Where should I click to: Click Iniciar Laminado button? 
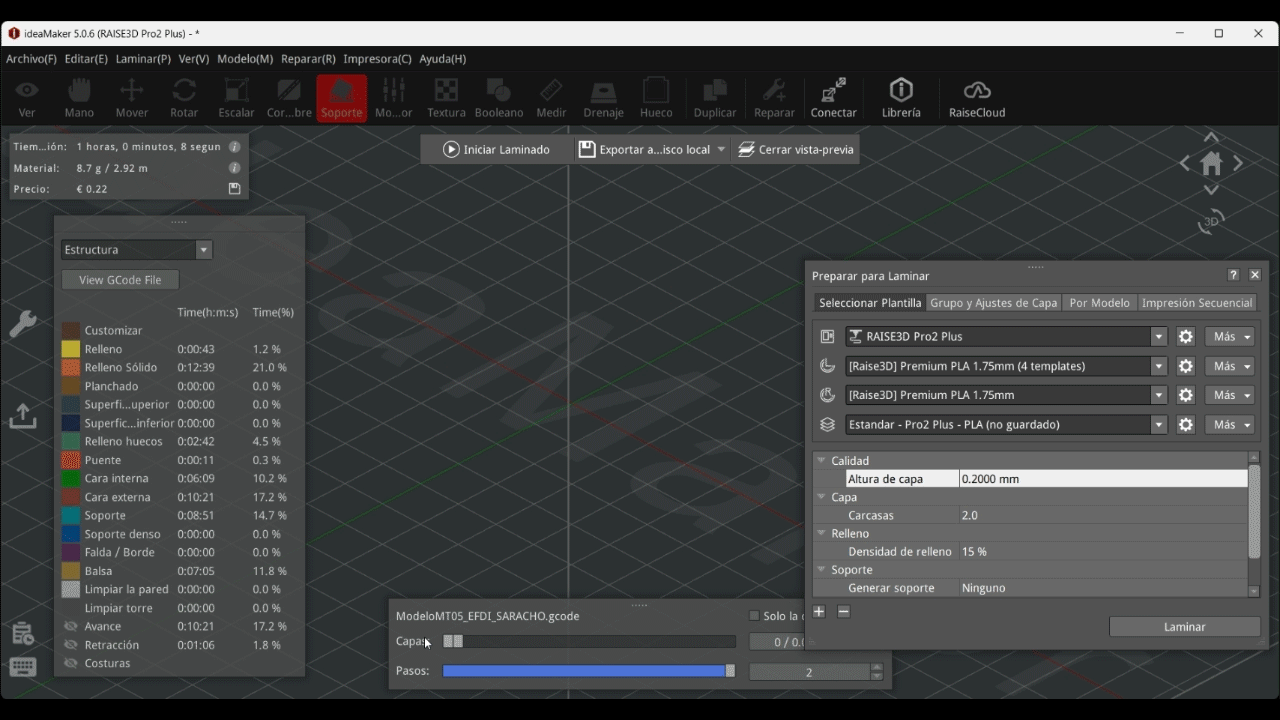tap(497, 150)
